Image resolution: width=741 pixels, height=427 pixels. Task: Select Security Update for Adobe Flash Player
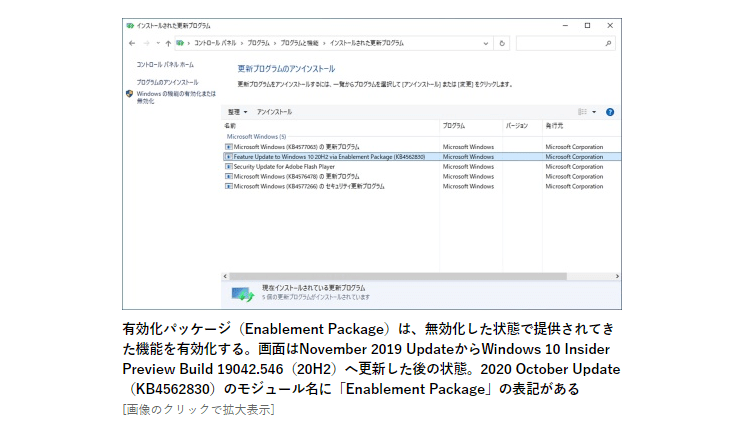point(285,166)
